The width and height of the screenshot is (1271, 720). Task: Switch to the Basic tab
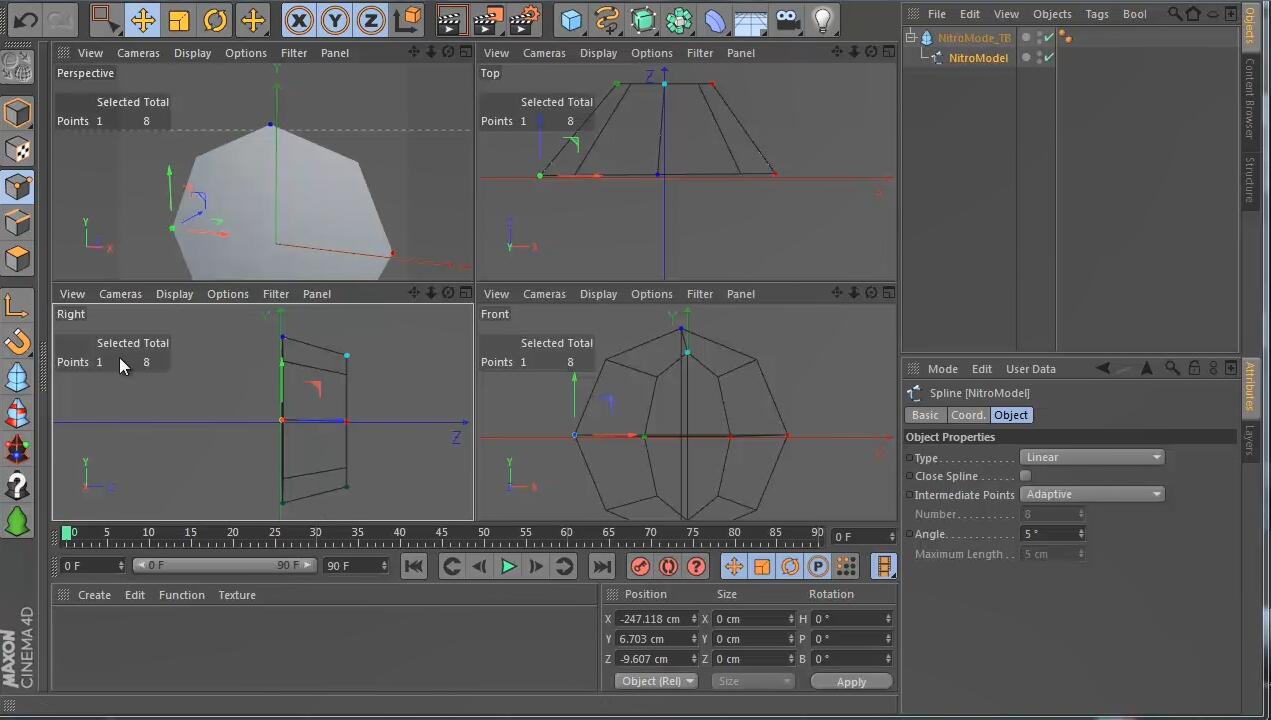[x=925, y=415]
